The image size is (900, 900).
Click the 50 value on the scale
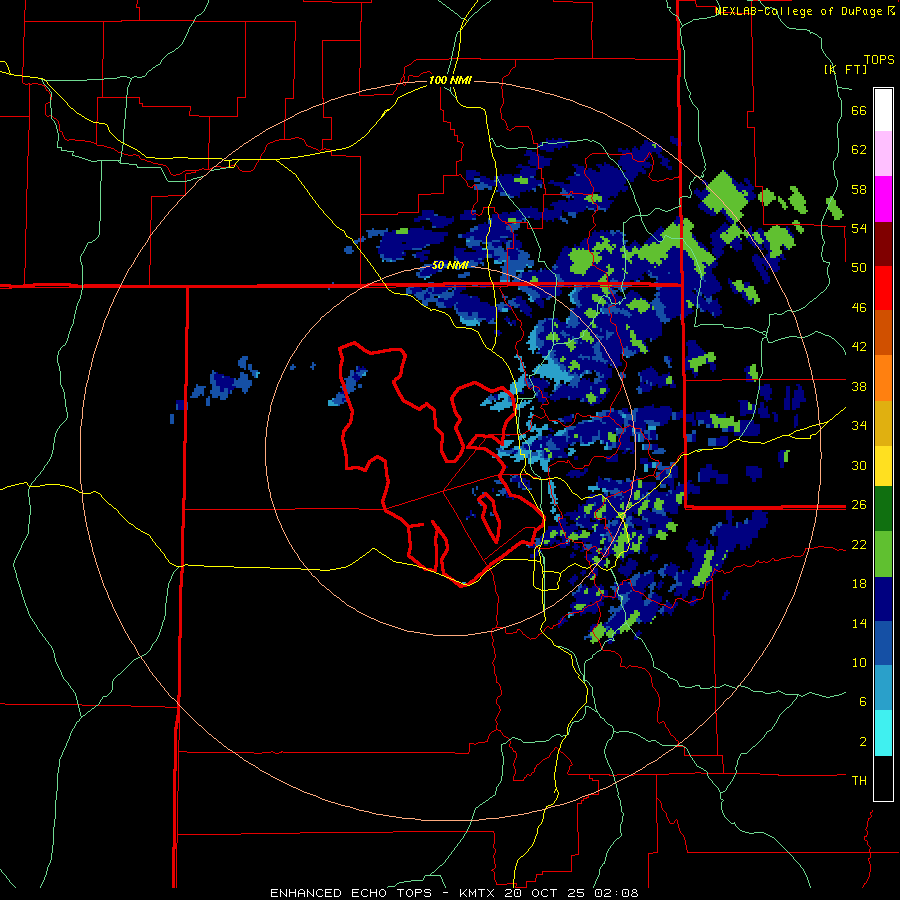[859, 268]
